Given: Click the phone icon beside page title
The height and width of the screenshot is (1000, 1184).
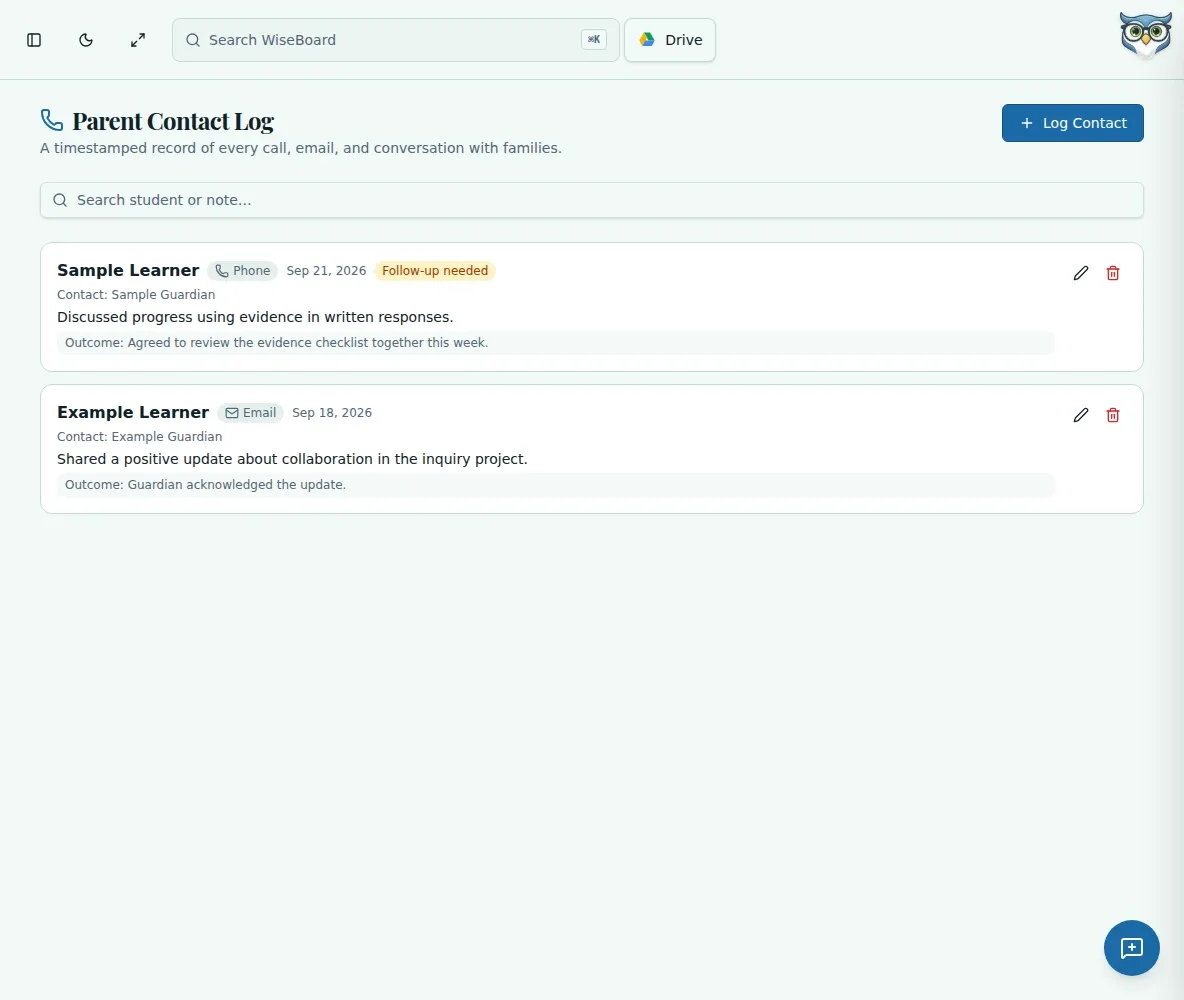Looking at the screenshot, I should coord(51,120).
